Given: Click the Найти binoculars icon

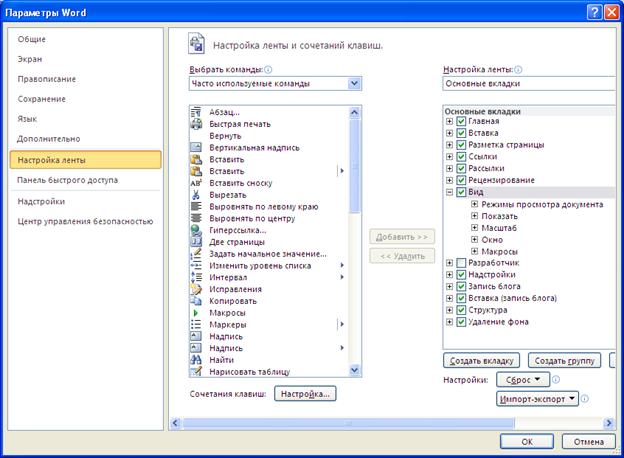Looking at the screenshot, I should tap(197, 360).
